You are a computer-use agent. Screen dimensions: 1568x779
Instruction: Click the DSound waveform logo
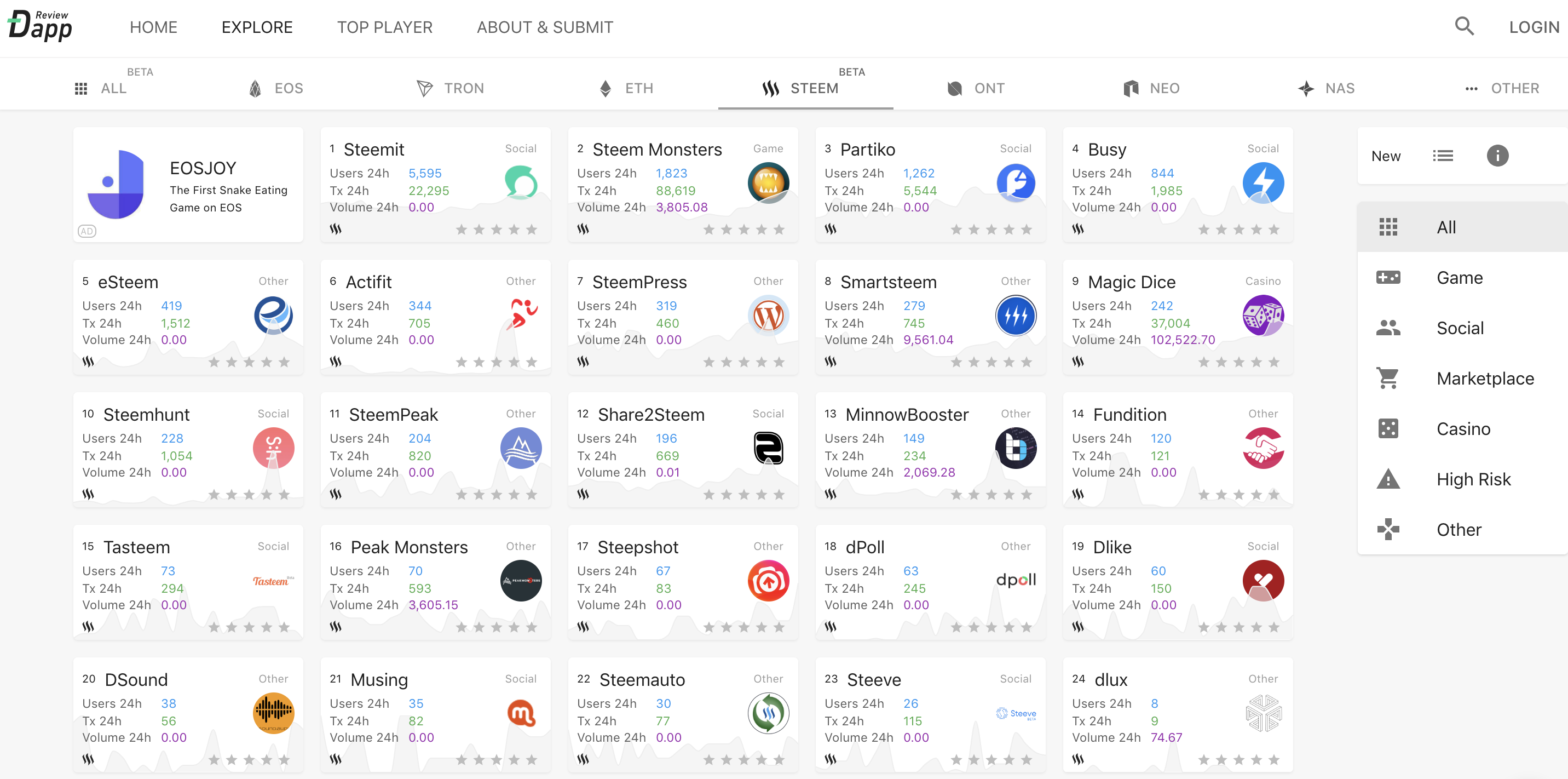(x=273, y=713)
